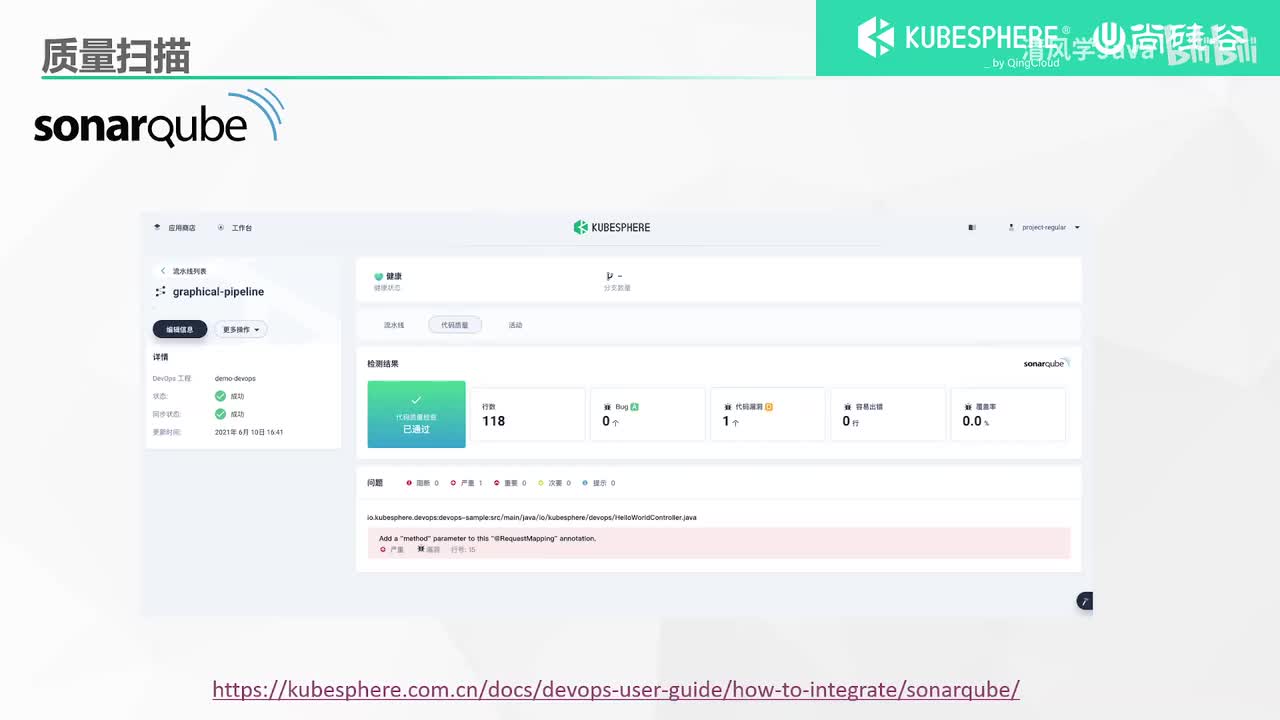Click the 检测结果 heading
Viewport: 1280px width, 720px height.
tap(383, 364)
